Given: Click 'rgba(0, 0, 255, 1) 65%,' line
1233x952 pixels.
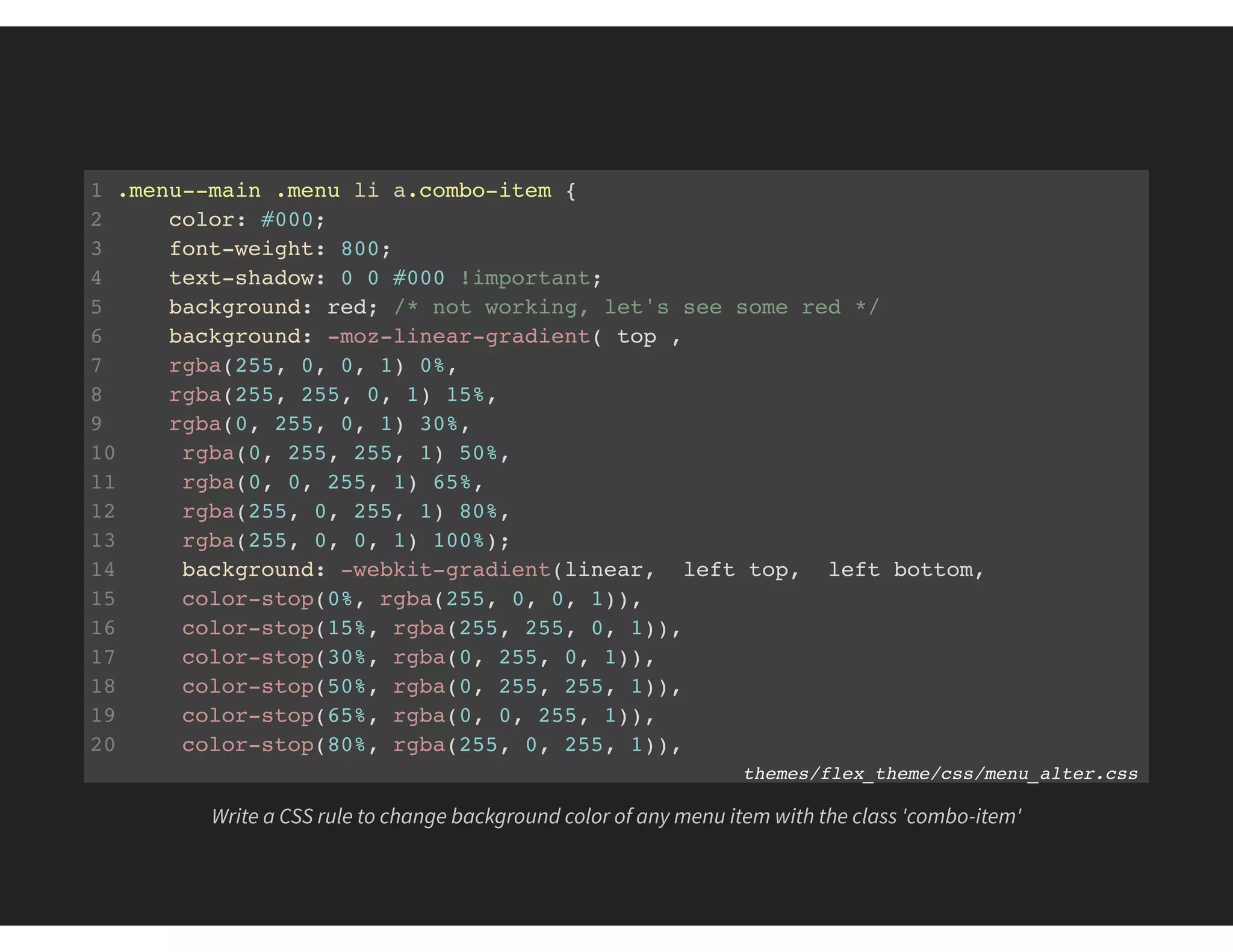Looking at the screenshot, I should click(333, 483).
